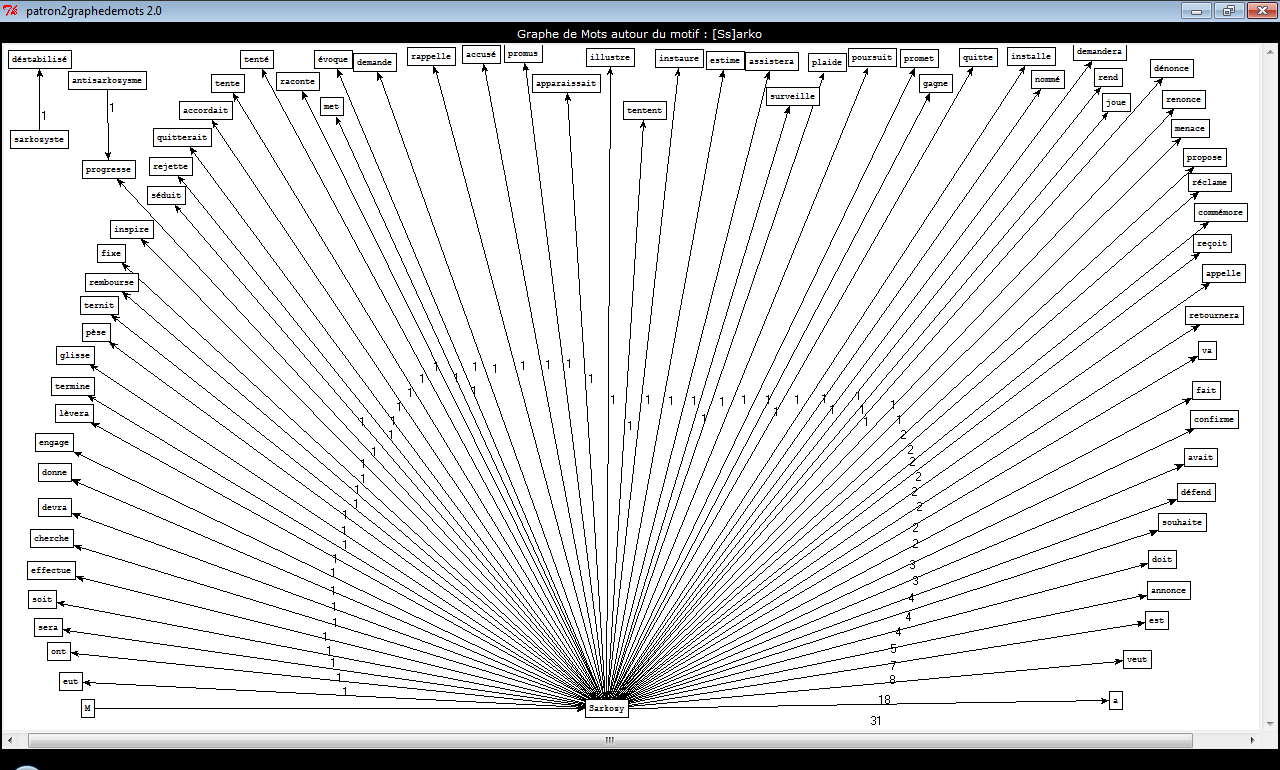Select the 'tenté' node
Image resolution: width=1280 pixels, height=770 pixels.
point(257,58)
